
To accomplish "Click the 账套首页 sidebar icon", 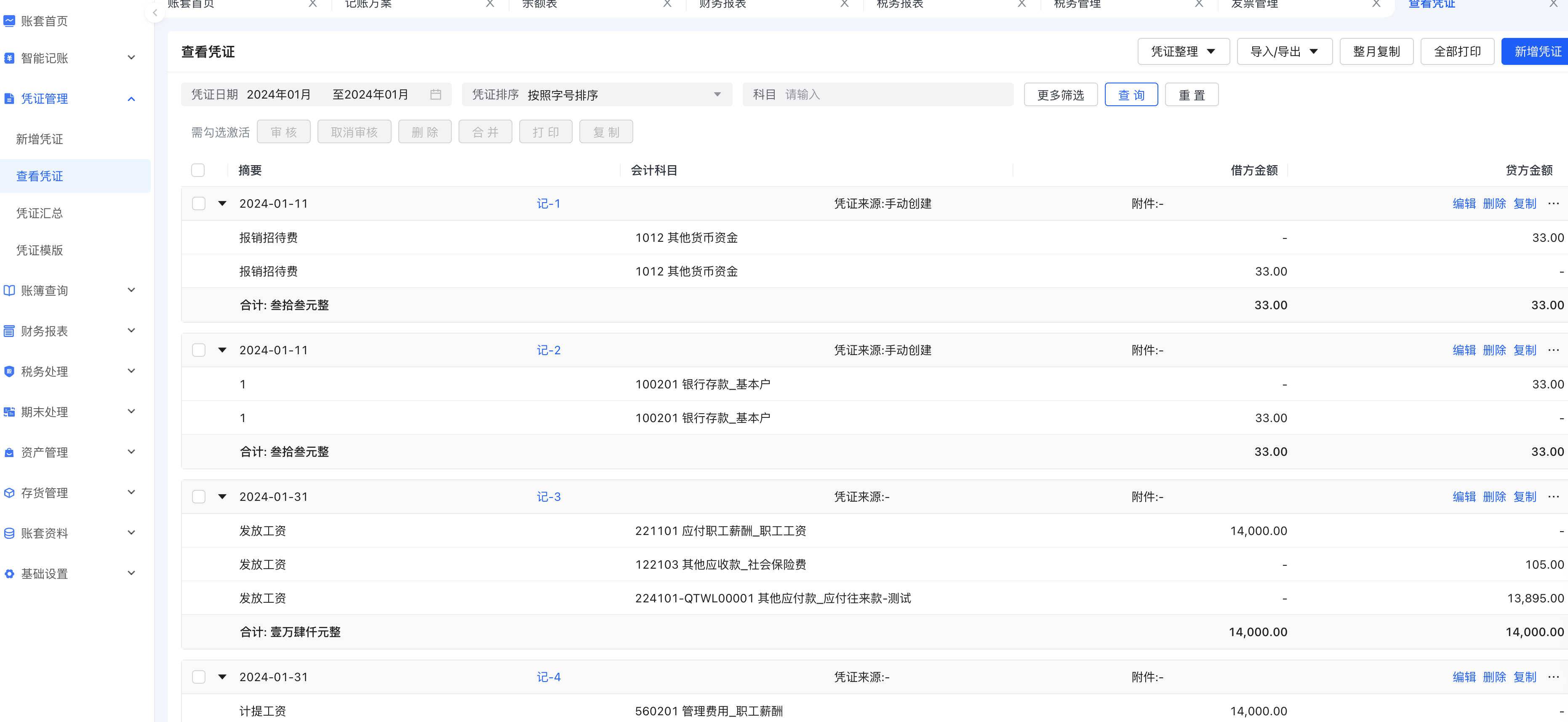I will 9,21.
